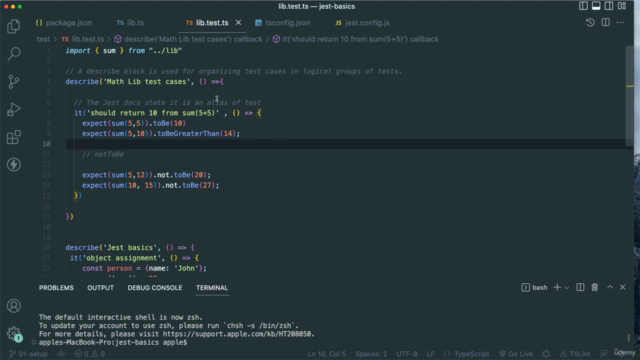Open the PROBLEMS panel tab
Image resolution: width=640 pixels, height=360 pixels.
point(56,288)
